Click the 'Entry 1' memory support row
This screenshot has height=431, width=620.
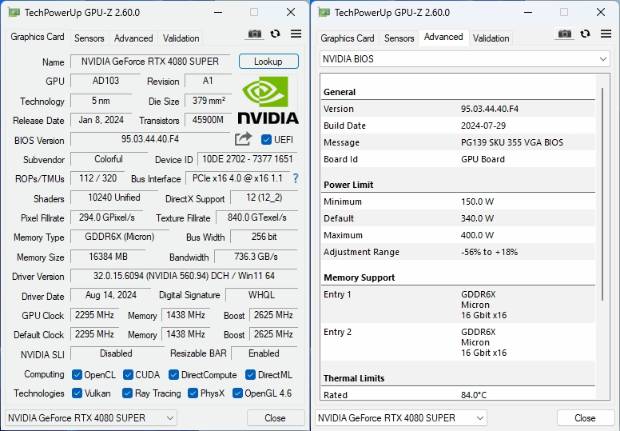pyautogui.click(x=458, y=305)
